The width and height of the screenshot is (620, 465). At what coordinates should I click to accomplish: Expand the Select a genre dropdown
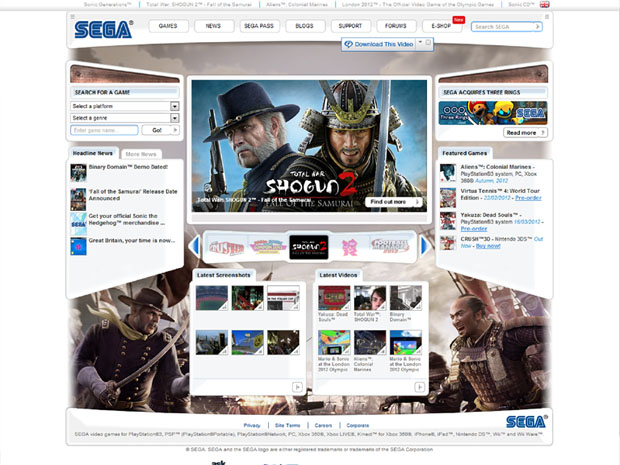point(174,118)
